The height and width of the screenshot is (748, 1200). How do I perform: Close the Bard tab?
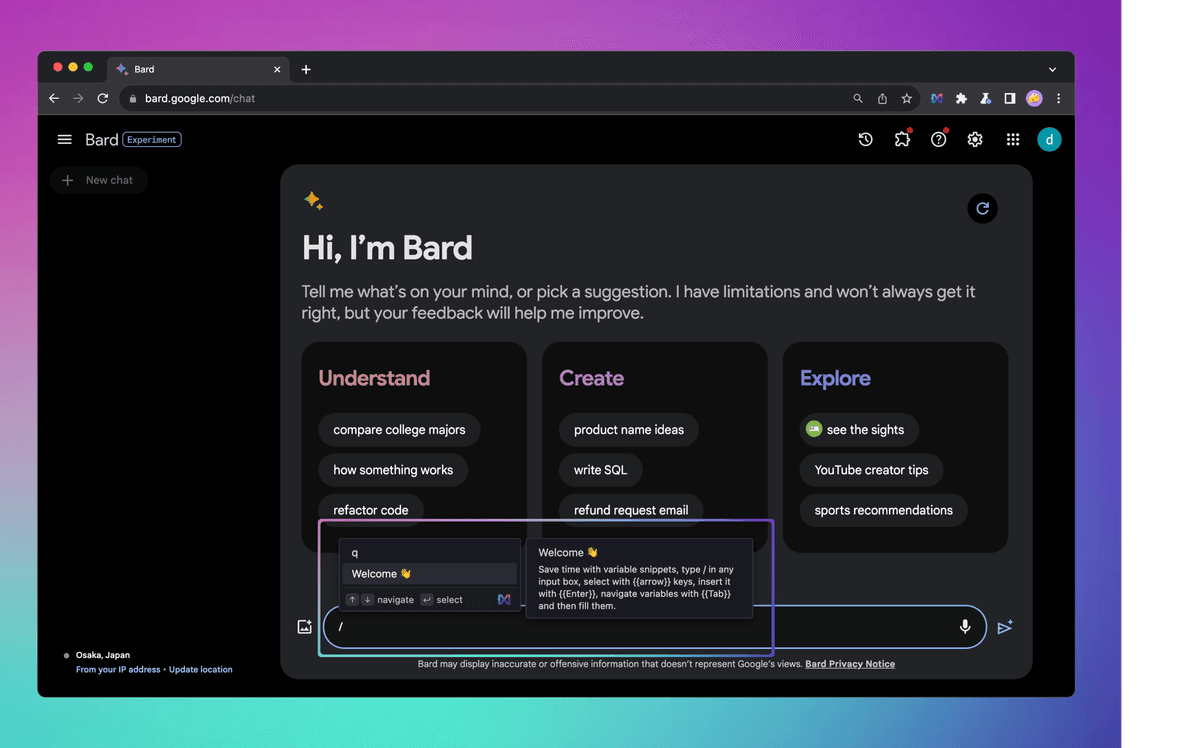pos(278,70)
